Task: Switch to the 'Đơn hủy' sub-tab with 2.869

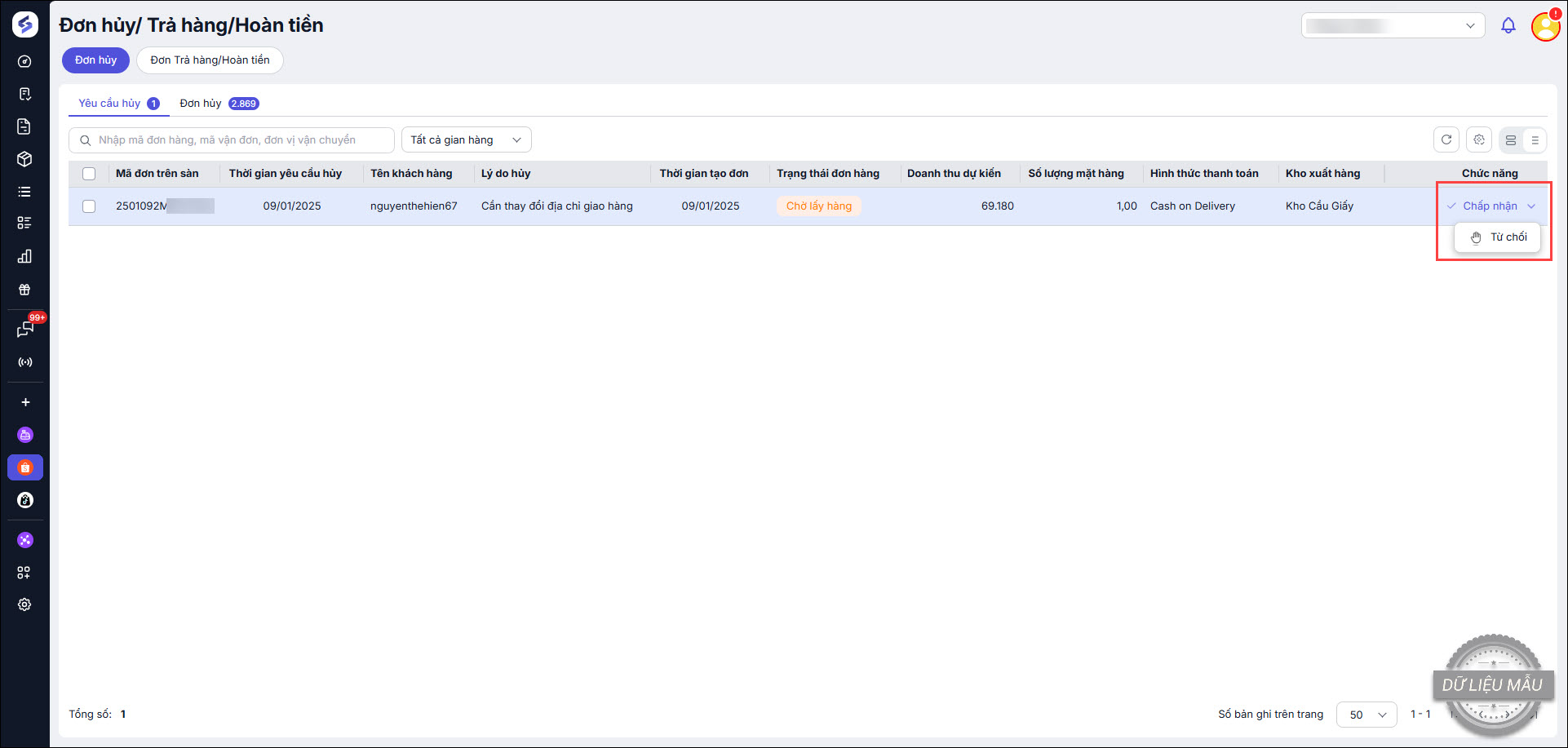Action: pos(219,104)
